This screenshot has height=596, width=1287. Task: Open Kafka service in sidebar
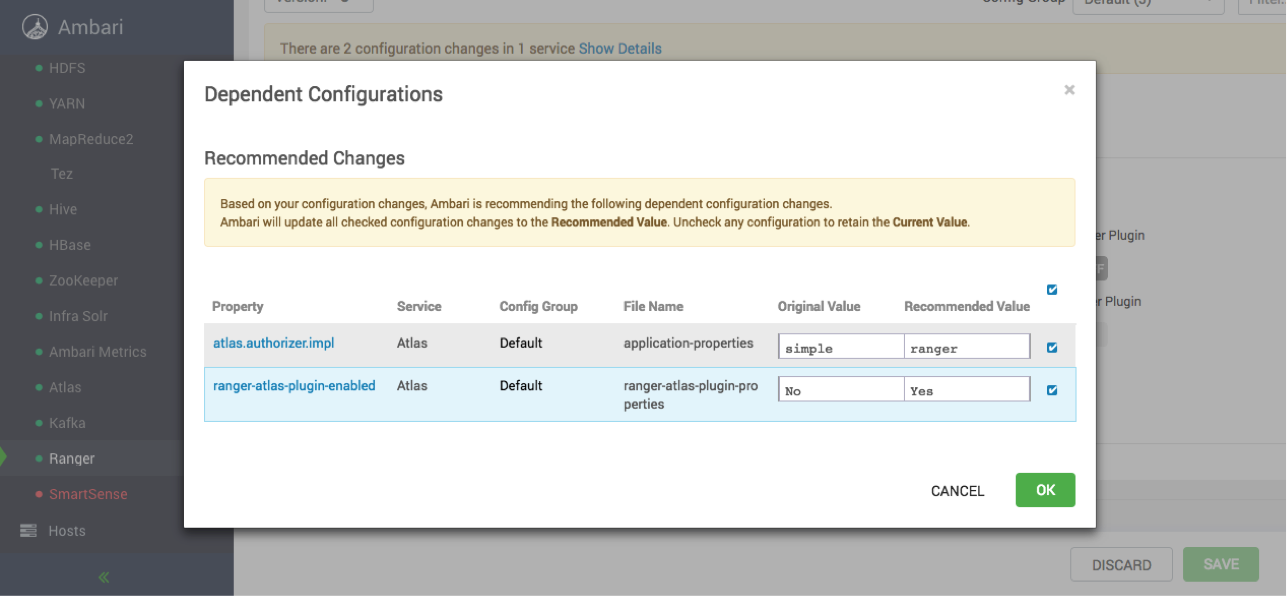pos(67,423)
